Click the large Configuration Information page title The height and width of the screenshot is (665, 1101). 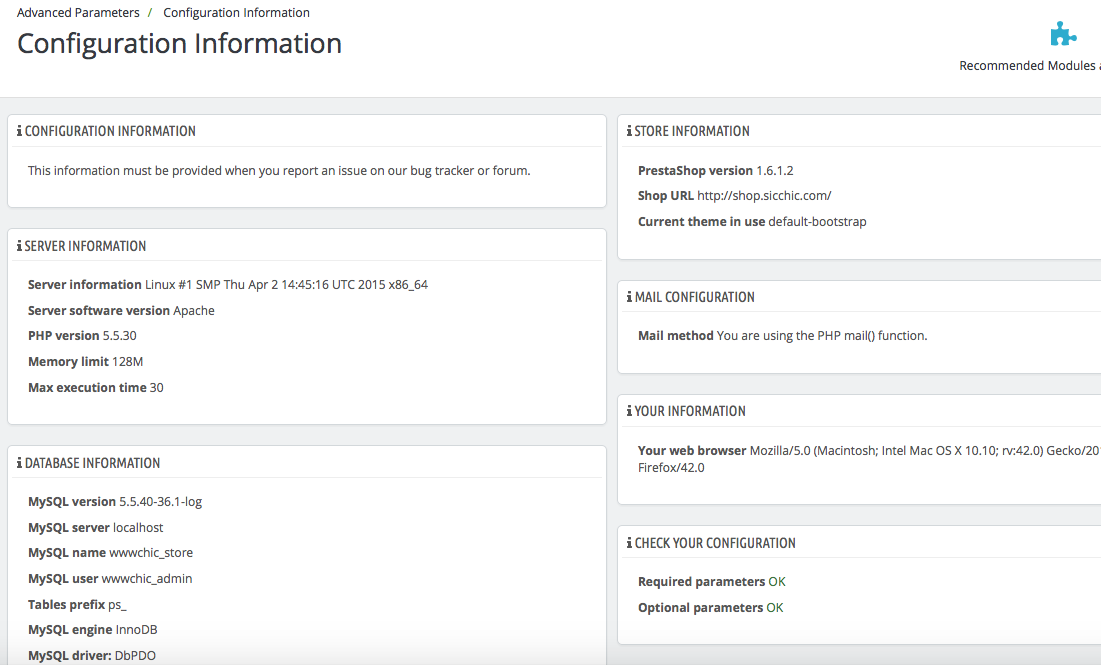(180, 44)
